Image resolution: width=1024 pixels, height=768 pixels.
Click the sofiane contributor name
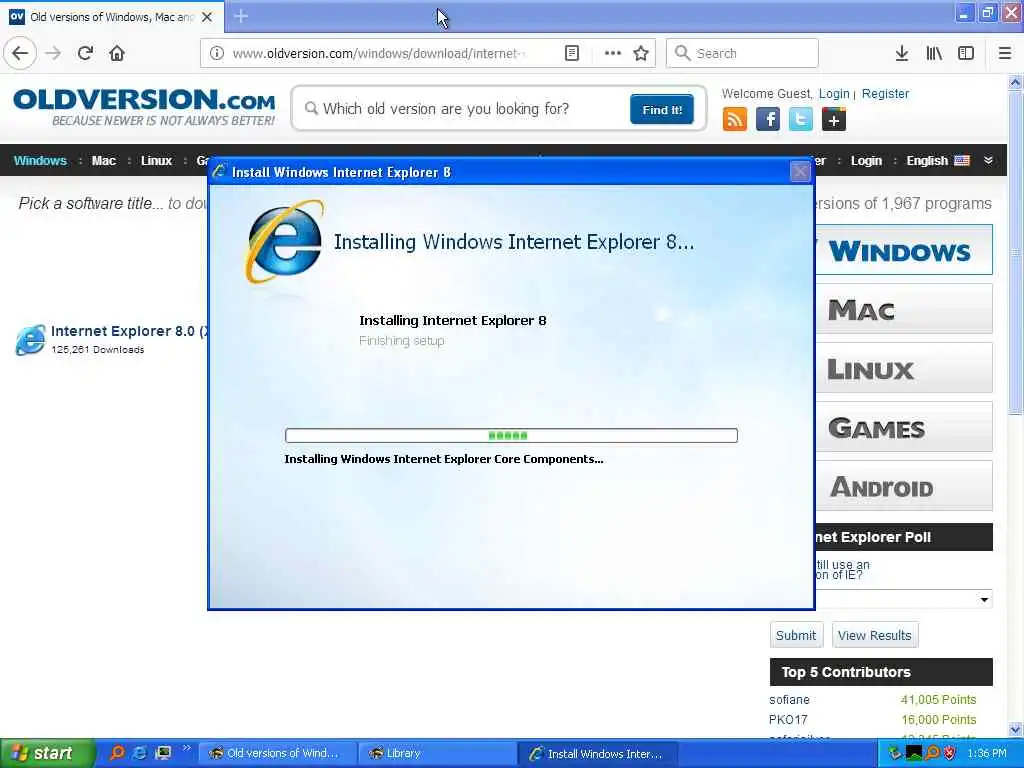789,699
